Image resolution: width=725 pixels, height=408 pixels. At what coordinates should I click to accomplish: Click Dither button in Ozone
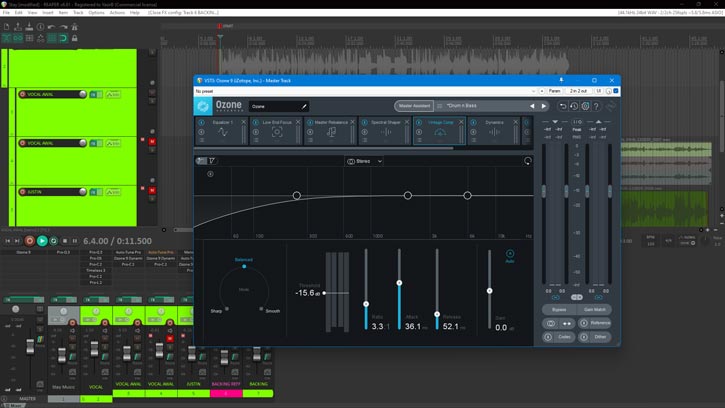pos(595,337)
